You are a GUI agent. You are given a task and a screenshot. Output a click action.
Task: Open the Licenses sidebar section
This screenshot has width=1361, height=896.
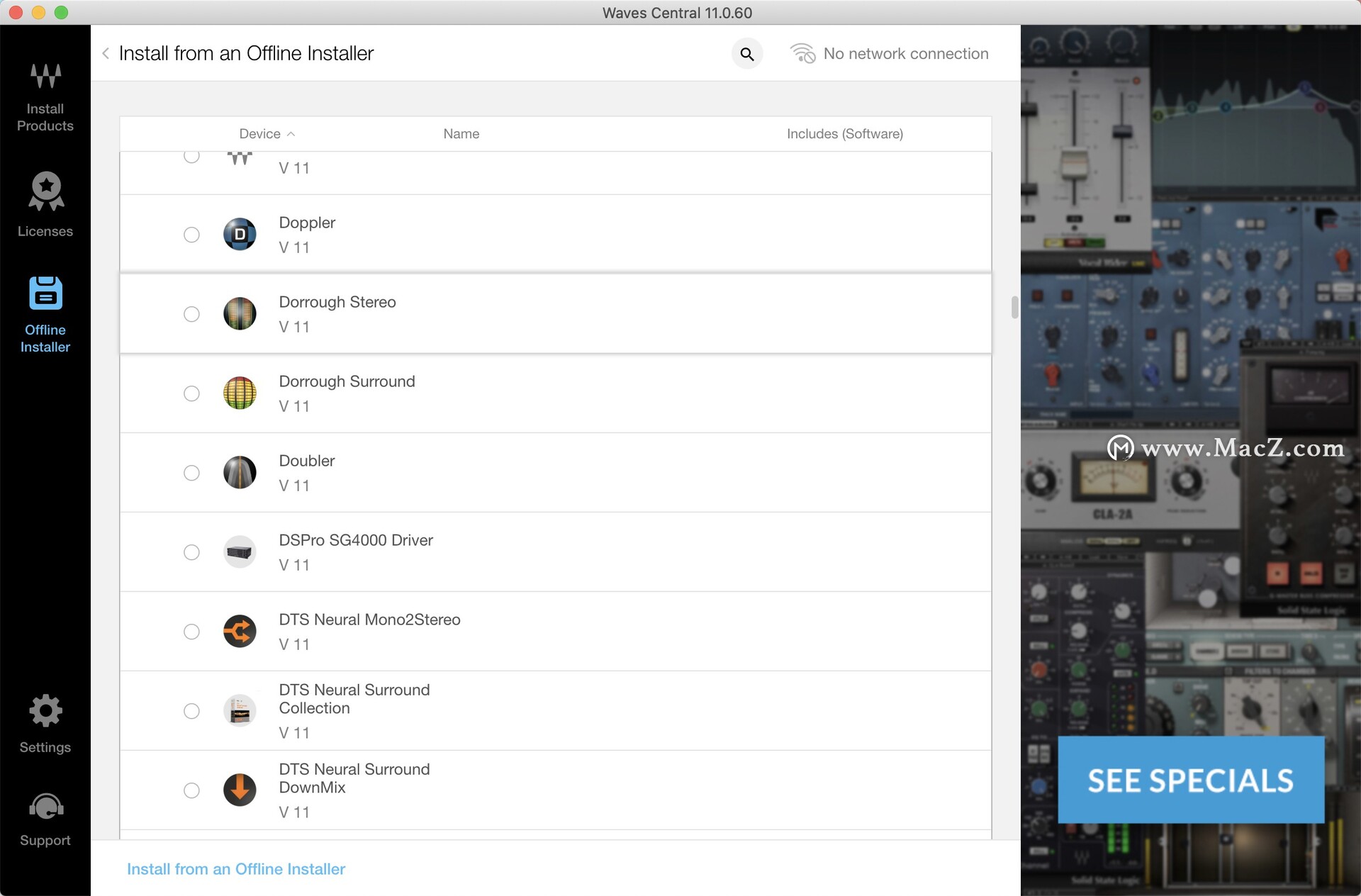tap(45, 204)
